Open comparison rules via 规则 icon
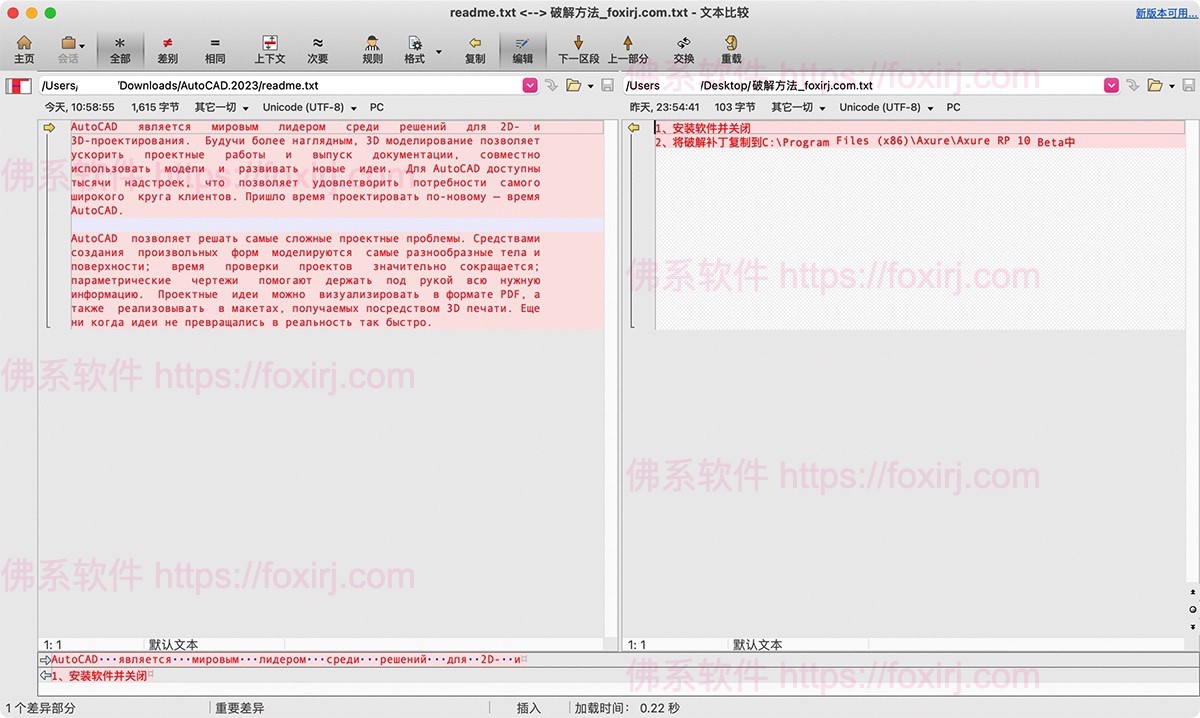 371,47
